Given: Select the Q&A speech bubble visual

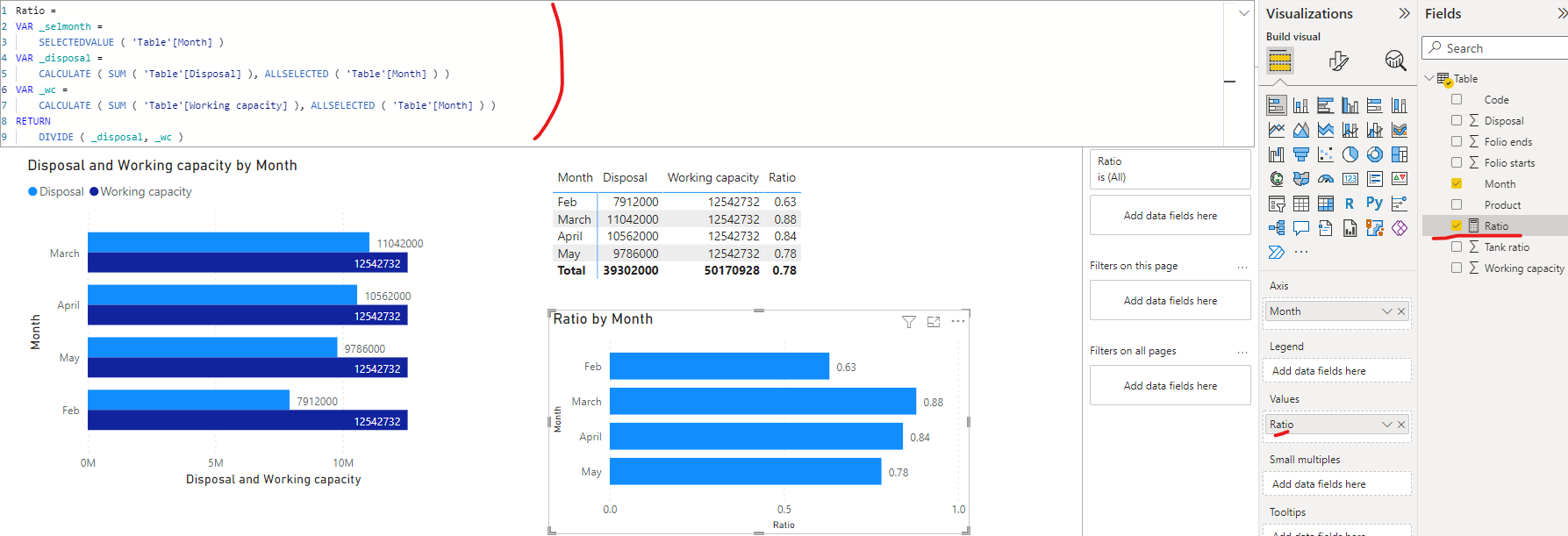Looking at the screenshot, I should pyautogui.click(x=1301, y=228).
